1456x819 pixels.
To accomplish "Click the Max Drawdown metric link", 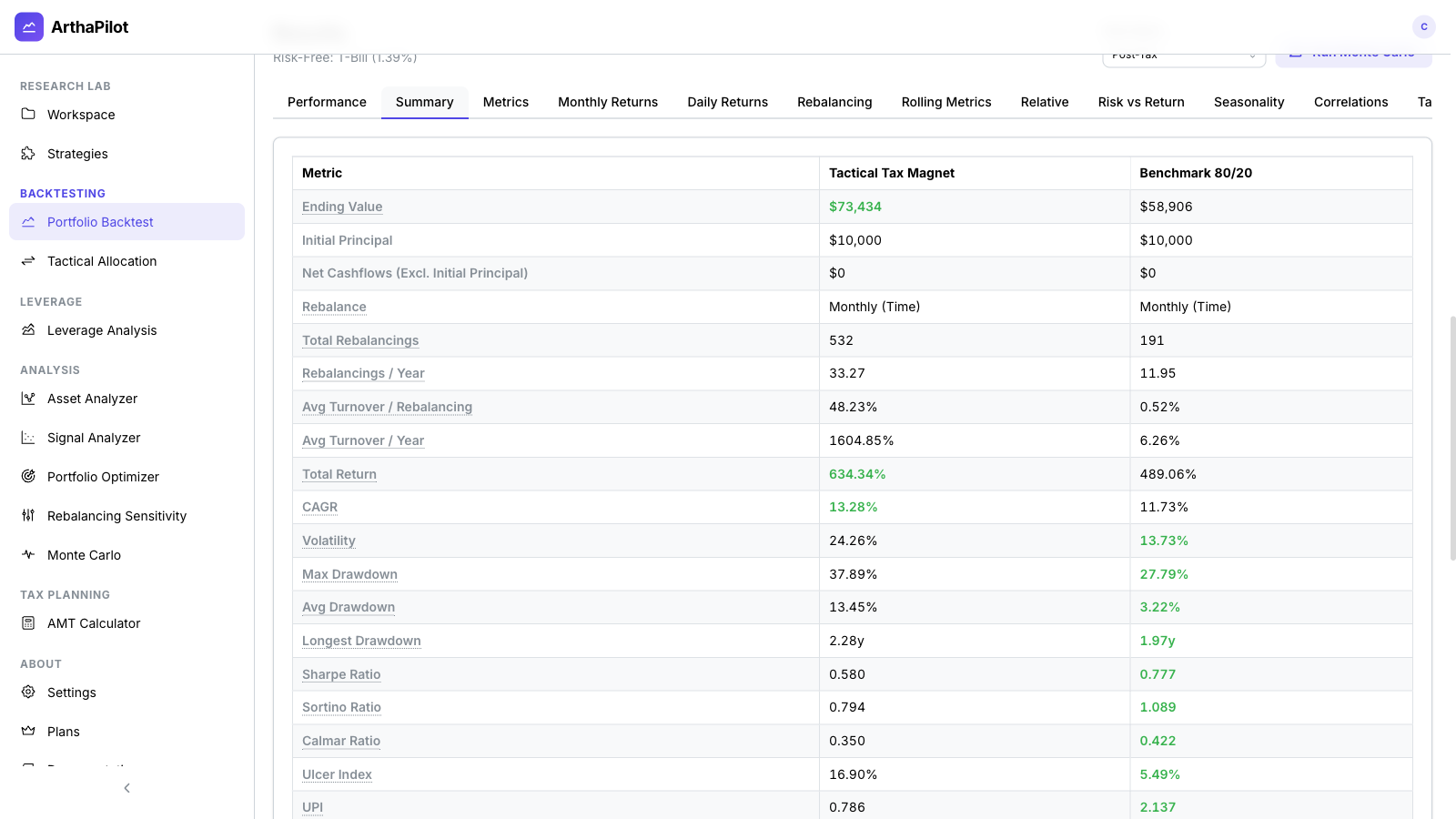I will click(349, 574).
